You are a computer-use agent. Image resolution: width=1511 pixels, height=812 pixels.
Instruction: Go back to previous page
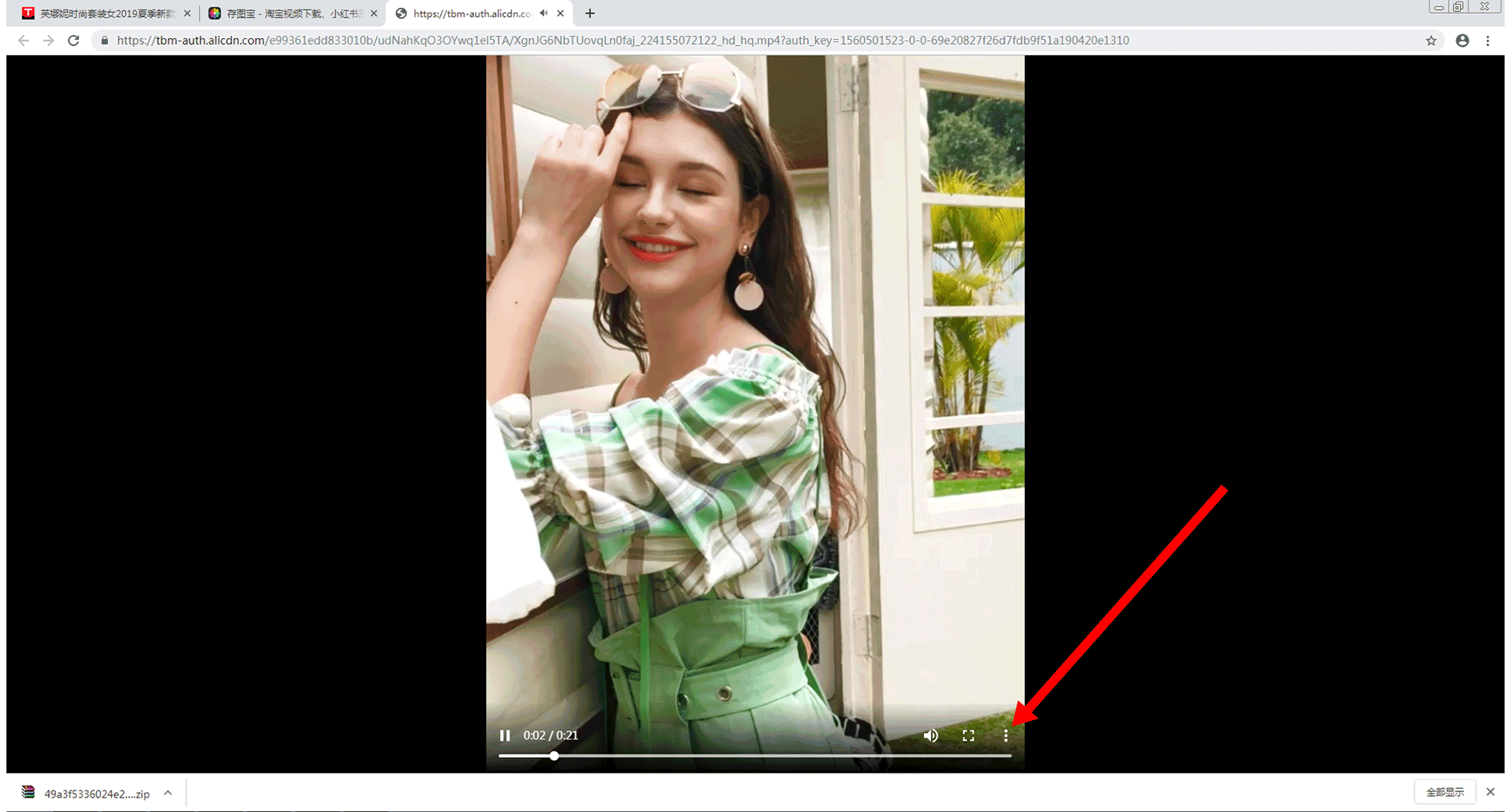[23, 41]
